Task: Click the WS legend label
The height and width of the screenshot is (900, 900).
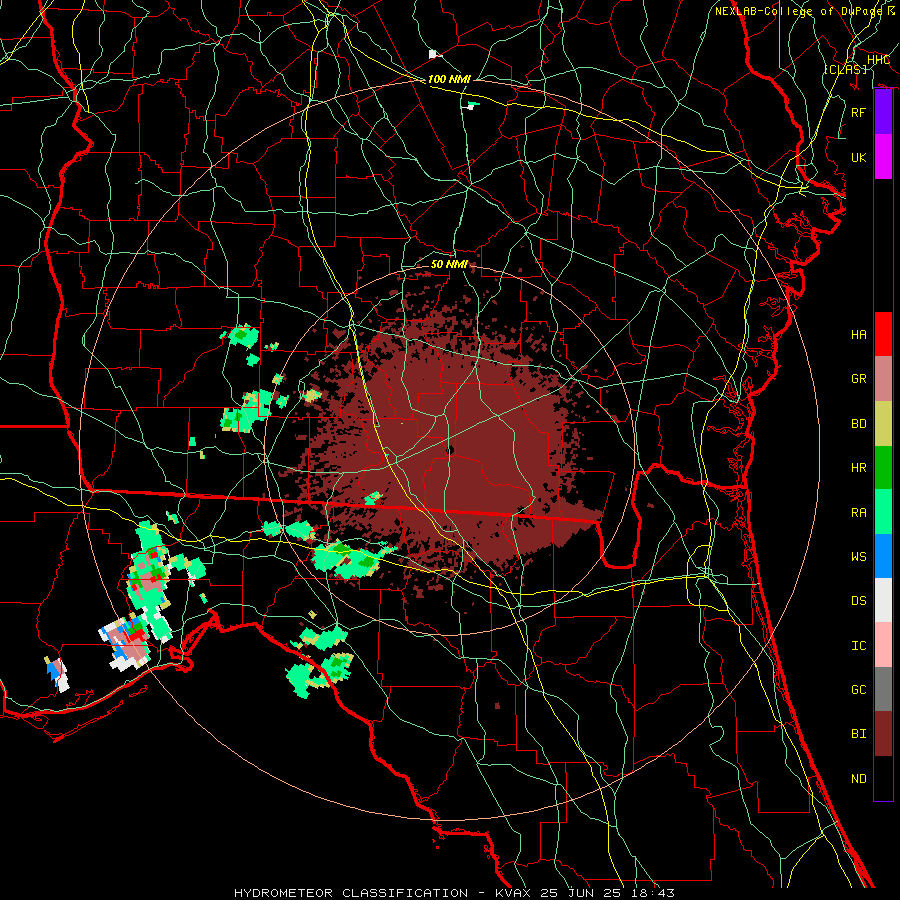Action: (858, 556)
